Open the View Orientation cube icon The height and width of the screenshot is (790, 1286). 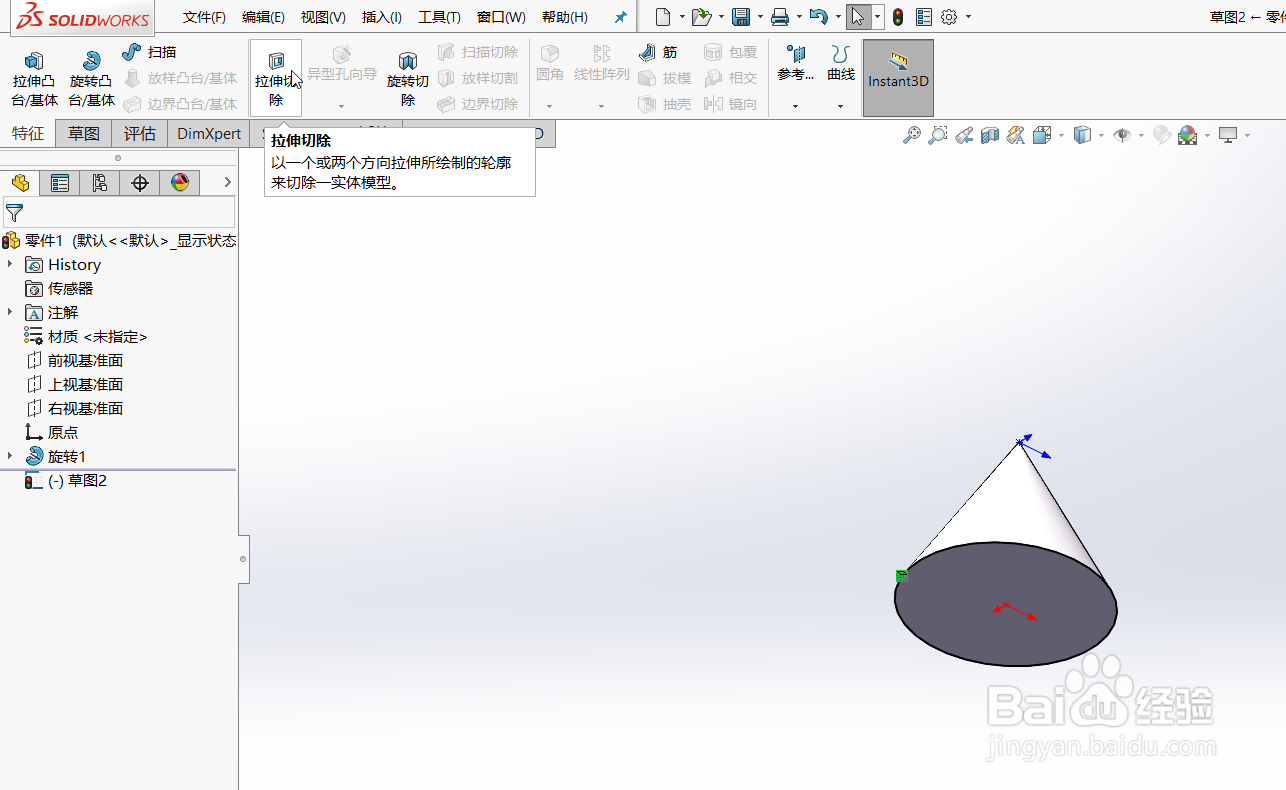1042,135
